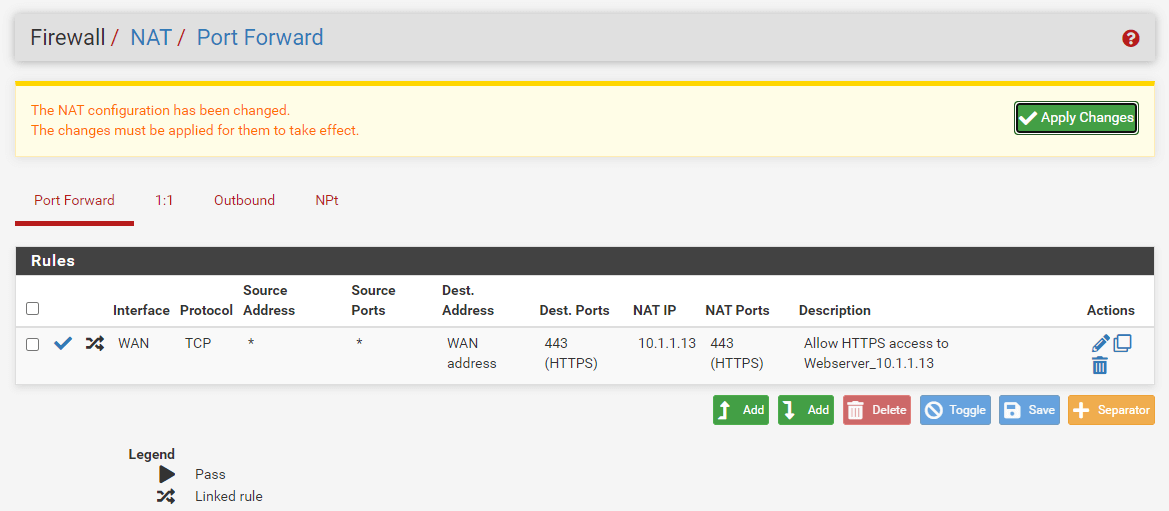The image size is (1169, 511).
Task: Click the Actions column header
Action: [1111, 310]
